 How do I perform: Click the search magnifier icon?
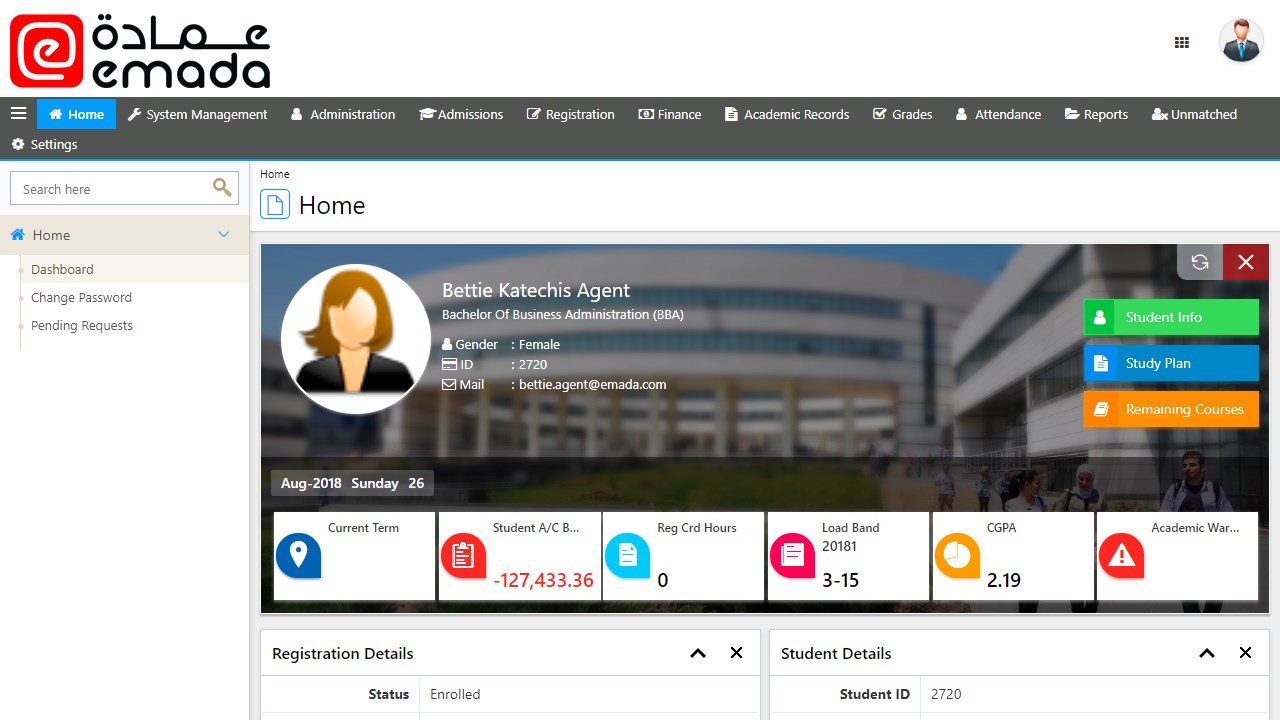pos(222,187)
